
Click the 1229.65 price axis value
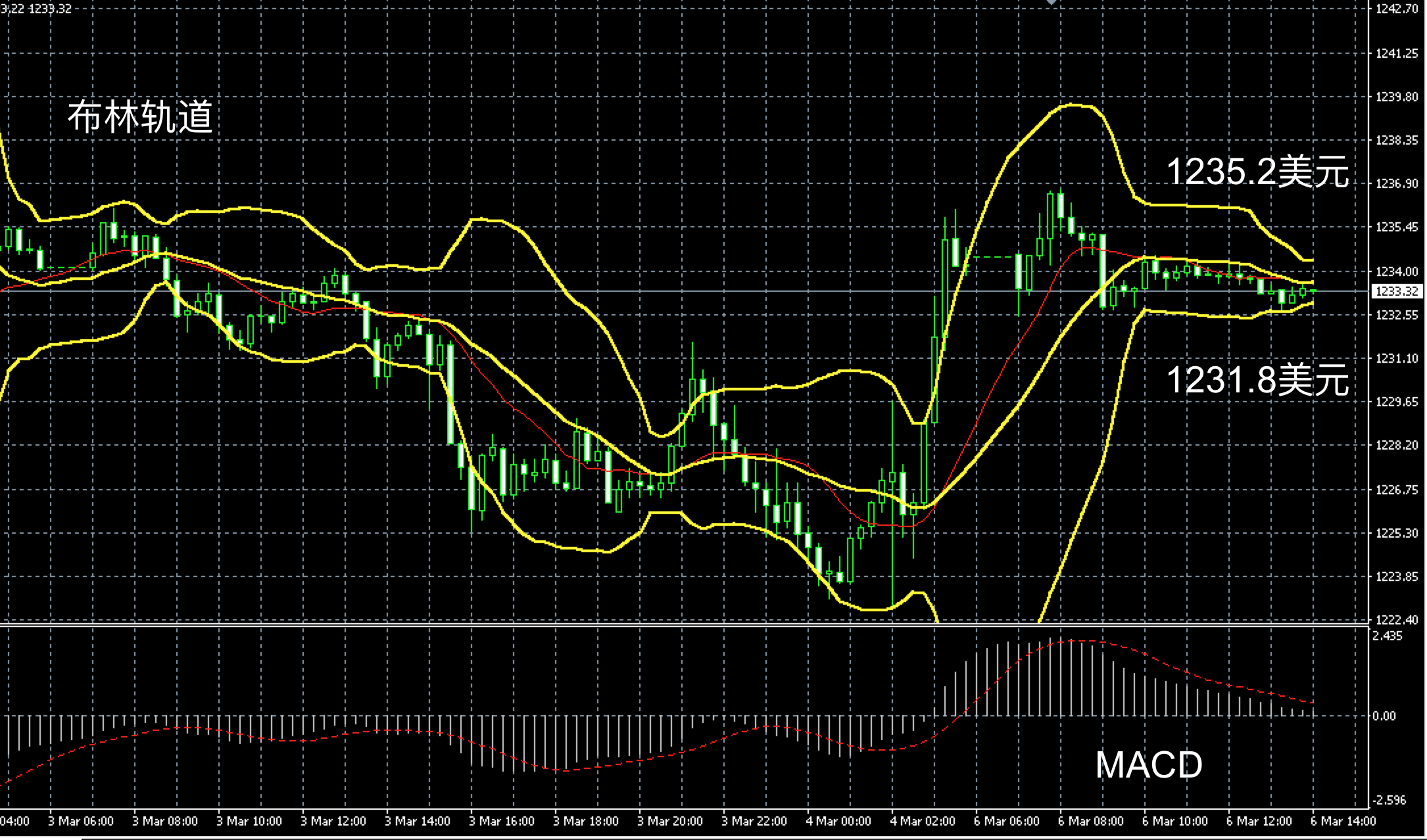(1397, 402)
